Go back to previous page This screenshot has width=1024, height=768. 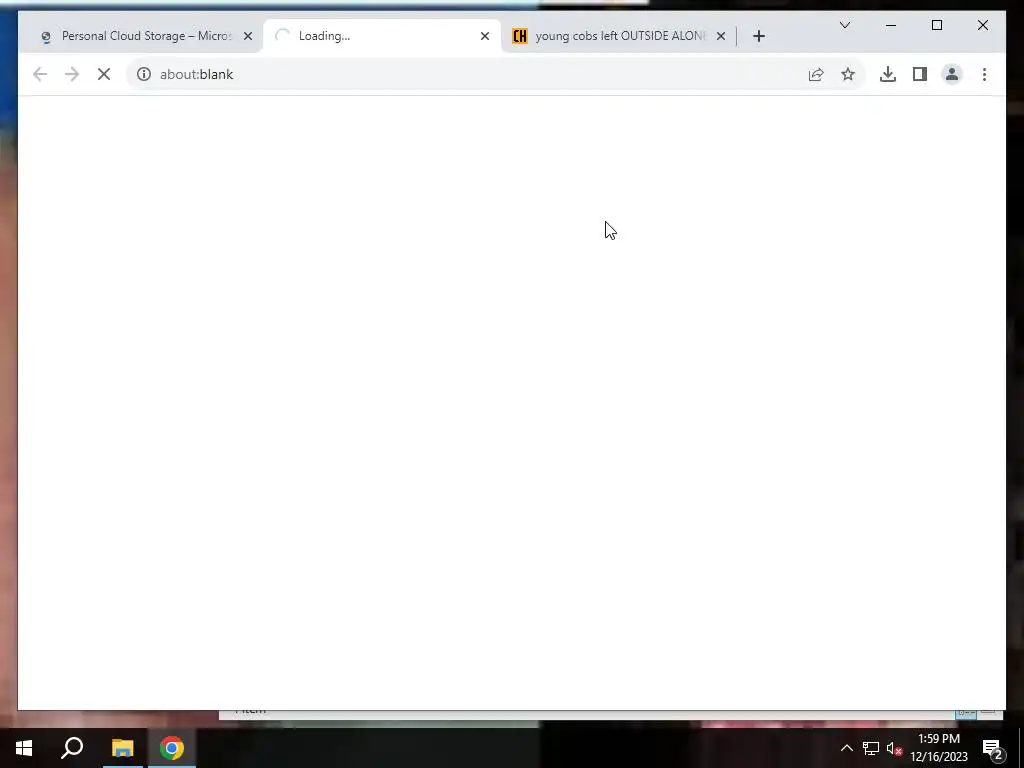[x=40, y=74]
